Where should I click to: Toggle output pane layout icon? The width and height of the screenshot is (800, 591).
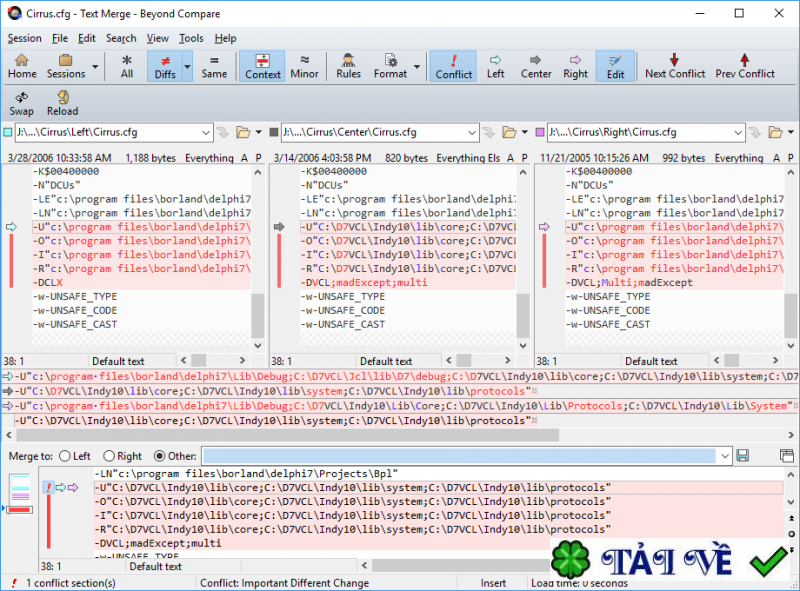[787, 456]
